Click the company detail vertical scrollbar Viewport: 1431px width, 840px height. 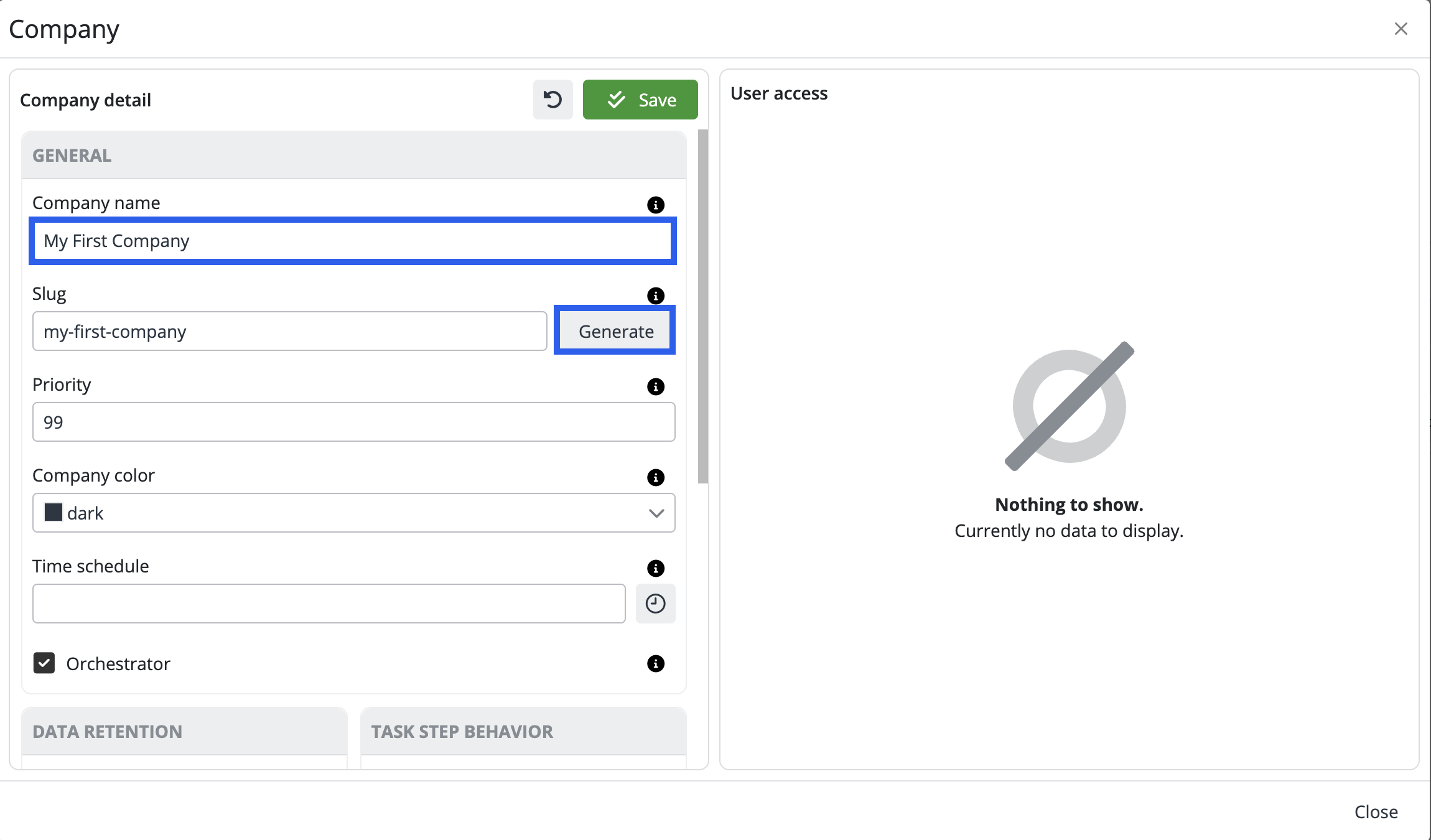[702, 306]
